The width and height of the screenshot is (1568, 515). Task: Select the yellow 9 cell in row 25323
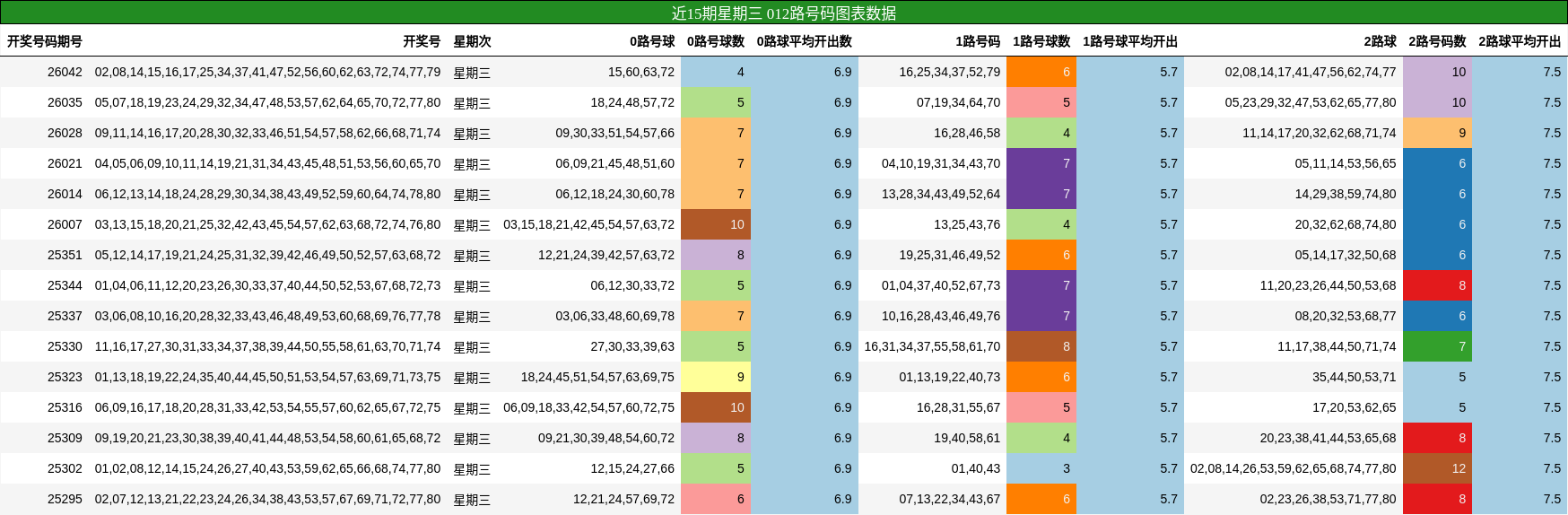click(x=716, y=377)
